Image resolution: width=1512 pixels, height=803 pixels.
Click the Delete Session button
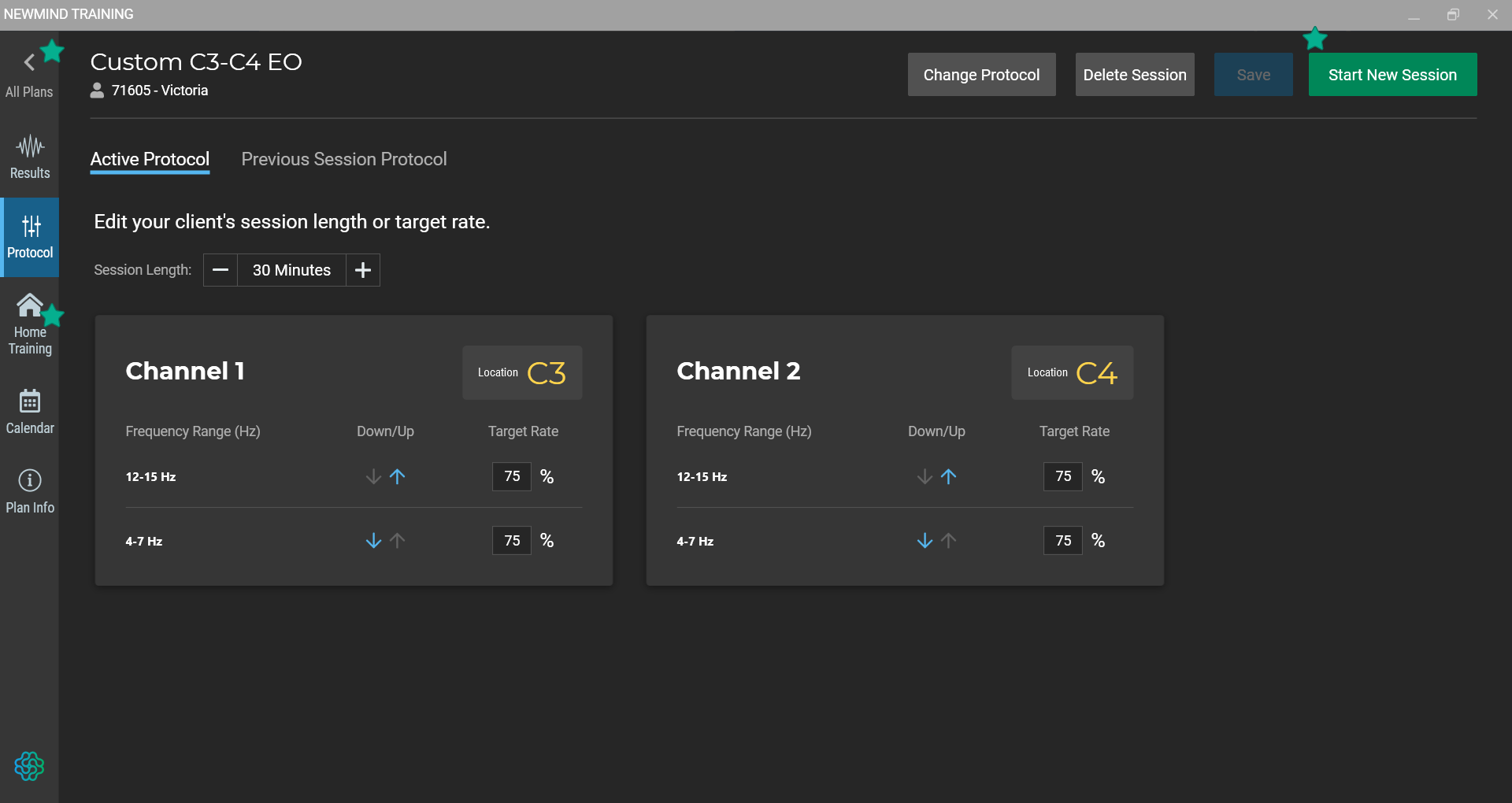click(1135, 75)
